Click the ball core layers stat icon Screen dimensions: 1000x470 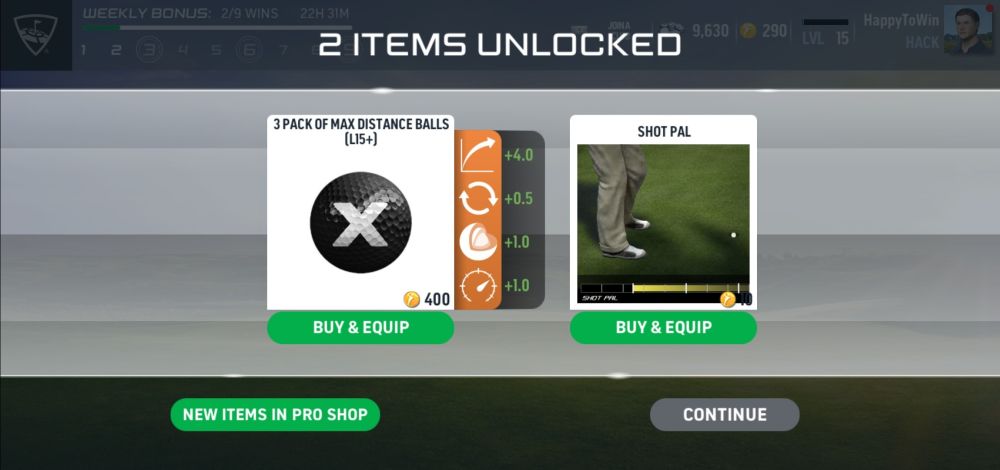(x=478, y=242)
